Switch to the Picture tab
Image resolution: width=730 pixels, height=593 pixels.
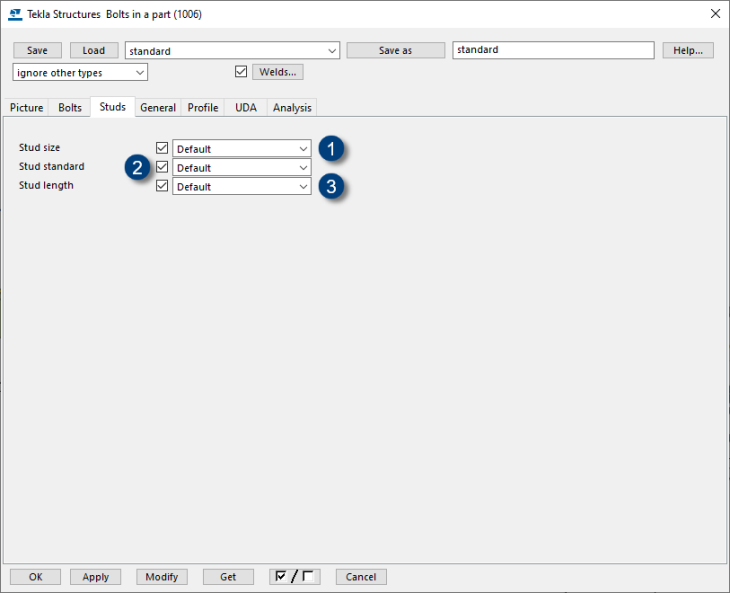27,108
